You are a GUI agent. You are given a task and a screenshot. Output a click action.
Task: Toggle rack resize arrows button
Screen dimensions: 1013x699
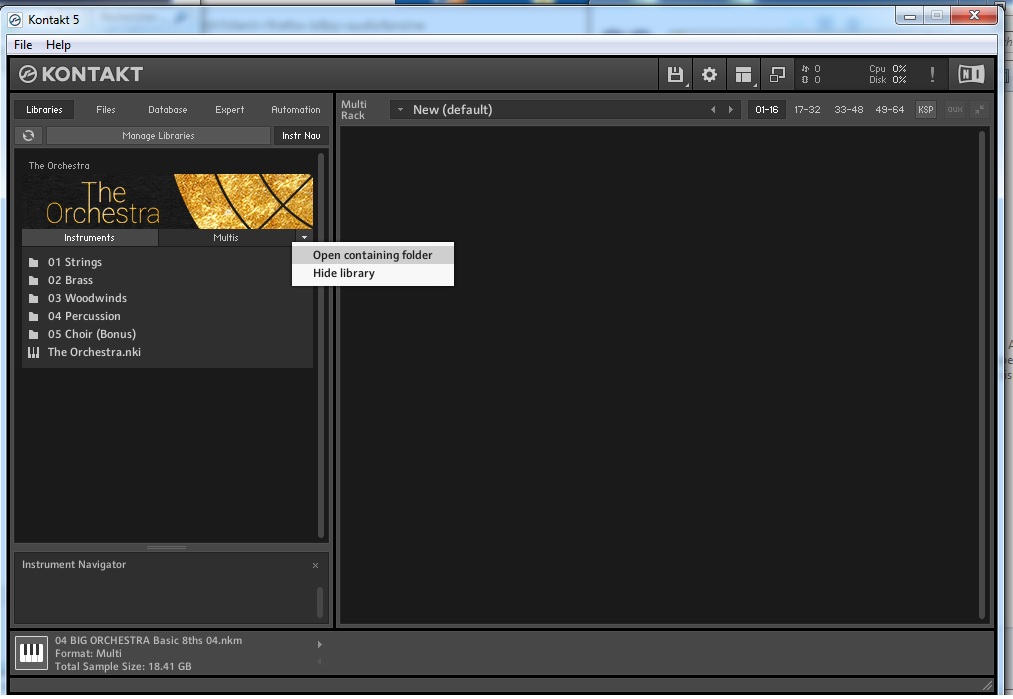tap(979, 110)
